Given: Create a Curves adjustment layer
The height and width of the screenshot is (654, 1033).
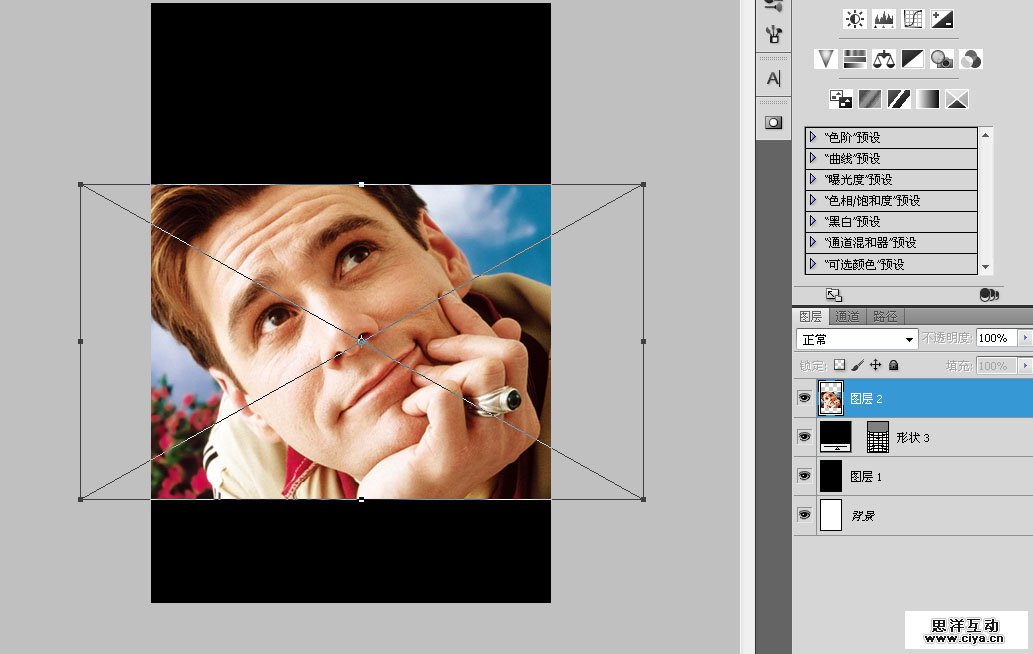Looking at the screenshot, I should 912,19.
